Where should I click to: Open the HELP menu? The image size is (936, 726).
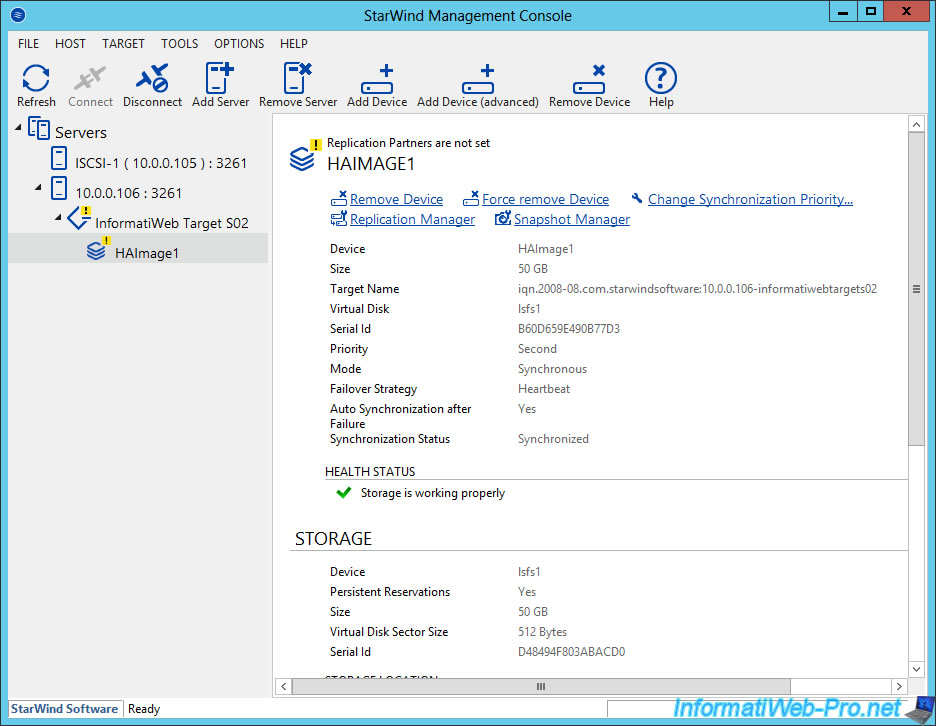294,44
